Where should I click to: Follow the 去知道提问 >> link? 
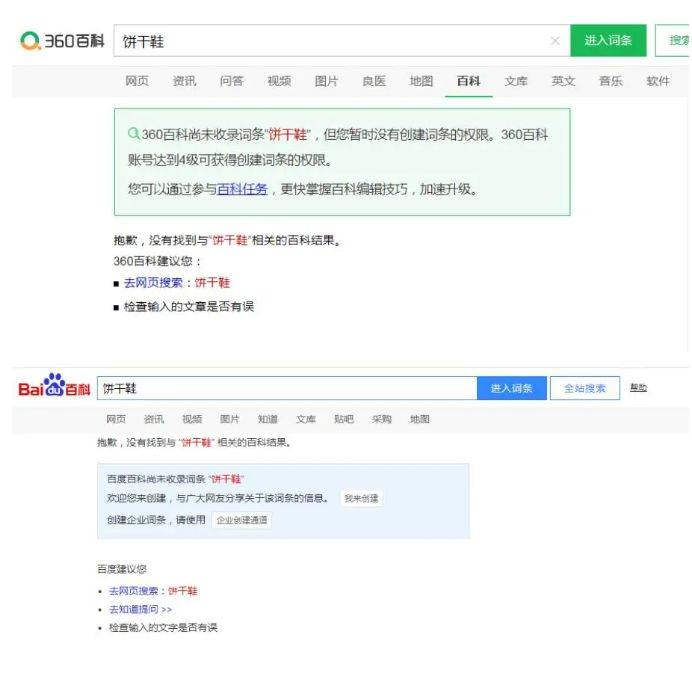click(x=140, y=609)
